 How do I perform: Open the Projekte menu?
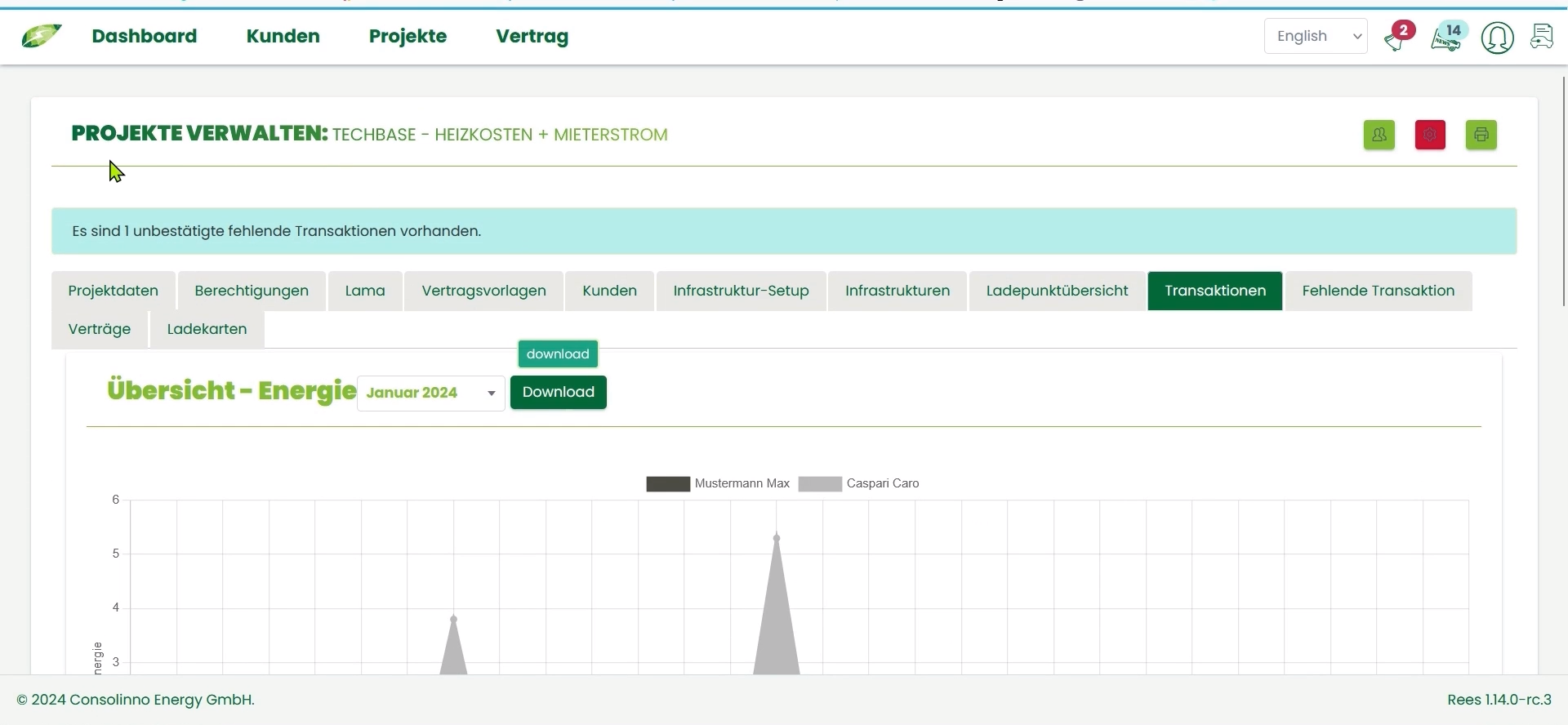point(408,36)
